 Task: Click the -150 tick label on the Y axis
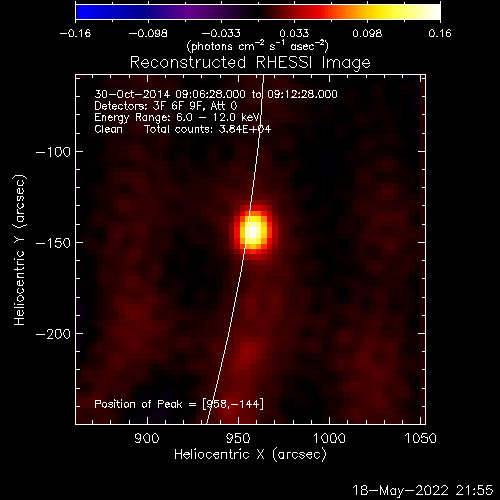tap(53, 243)
